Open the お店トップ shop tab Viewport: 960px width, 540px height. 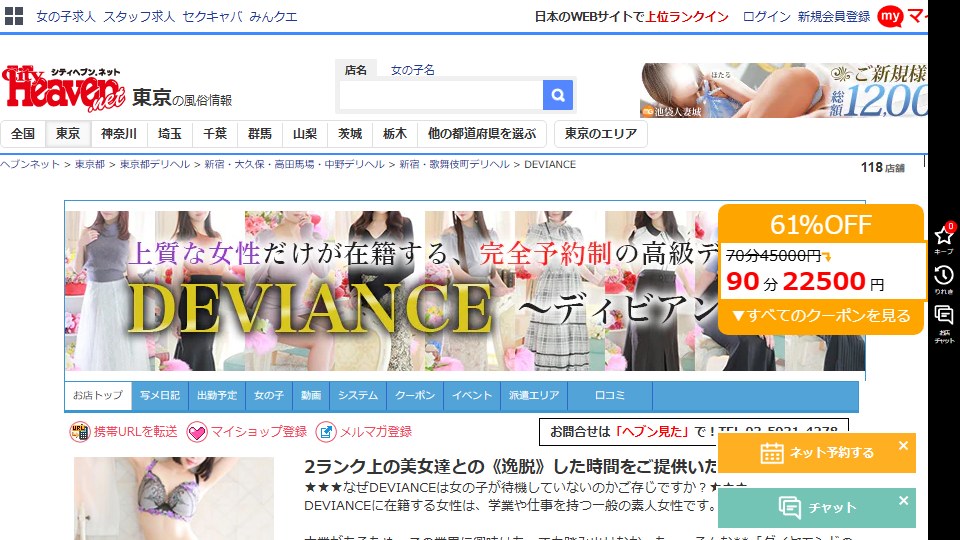[98, 396]
